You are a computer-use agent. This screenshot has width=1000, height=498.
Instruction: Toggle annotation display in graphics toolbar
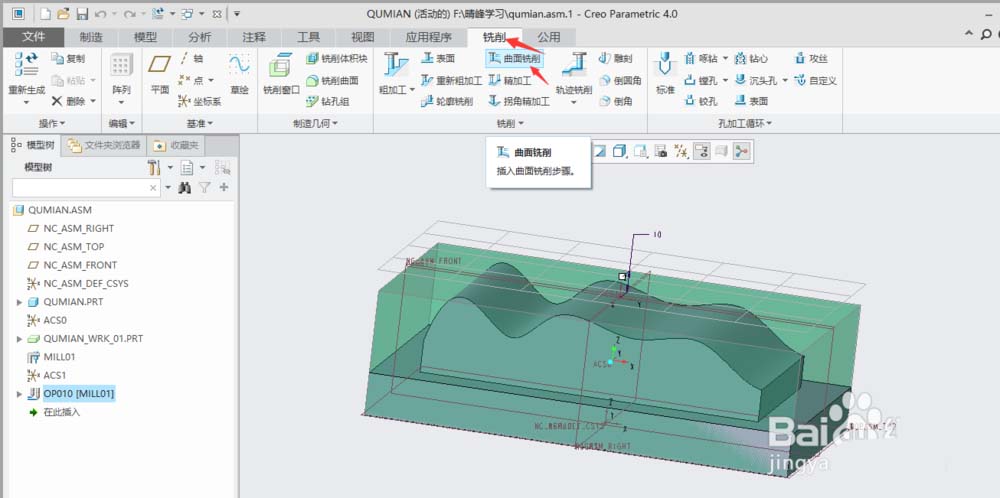click(702, 151)
